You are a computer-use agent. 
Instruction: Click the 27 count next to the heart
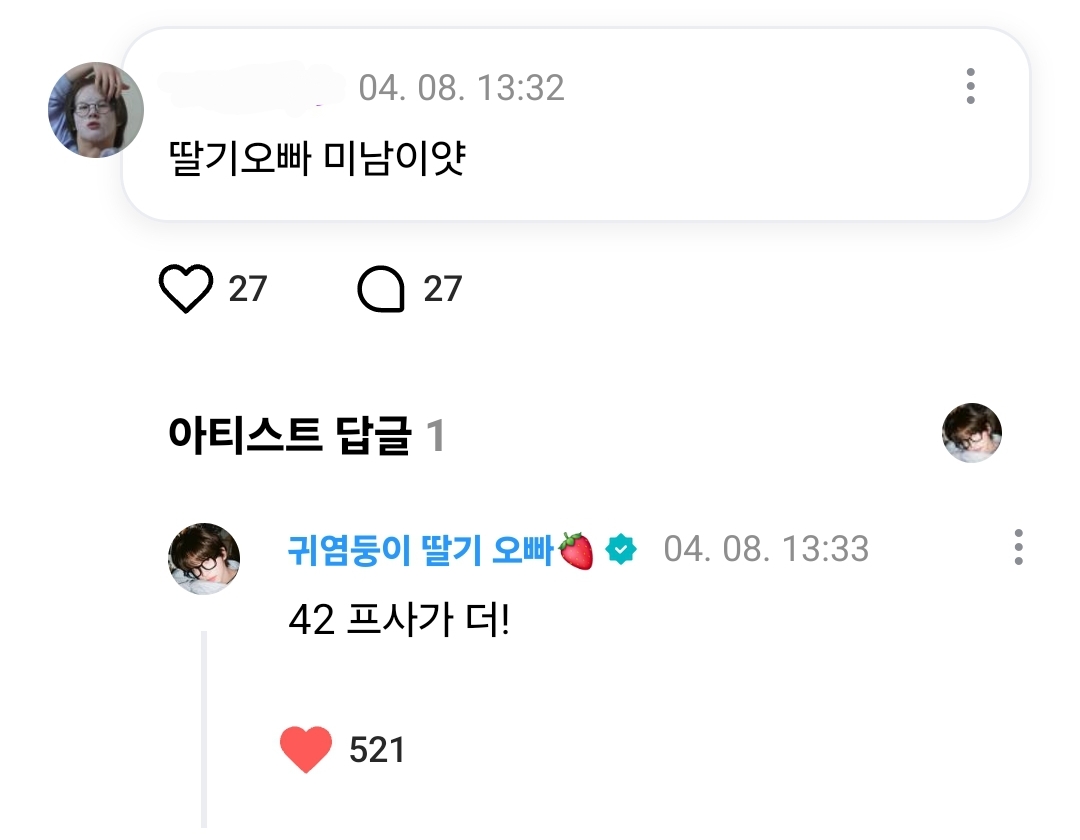tap(248, 289)
